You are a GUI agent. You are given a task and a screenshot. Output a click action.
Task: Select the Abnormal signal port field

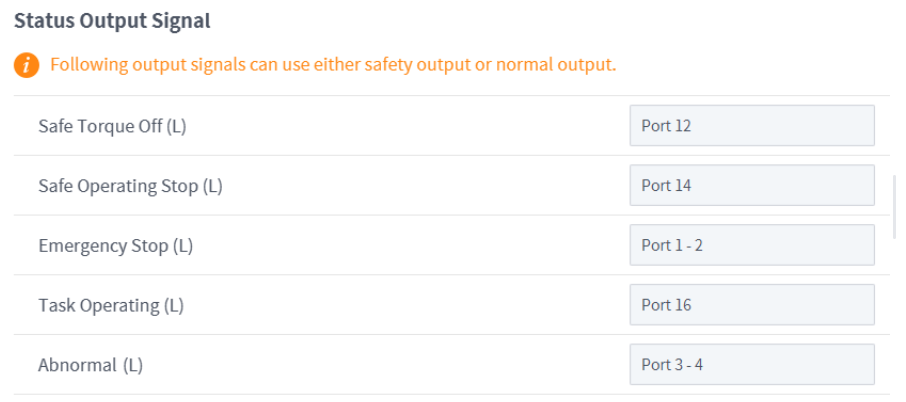click(x=751, y=365)
